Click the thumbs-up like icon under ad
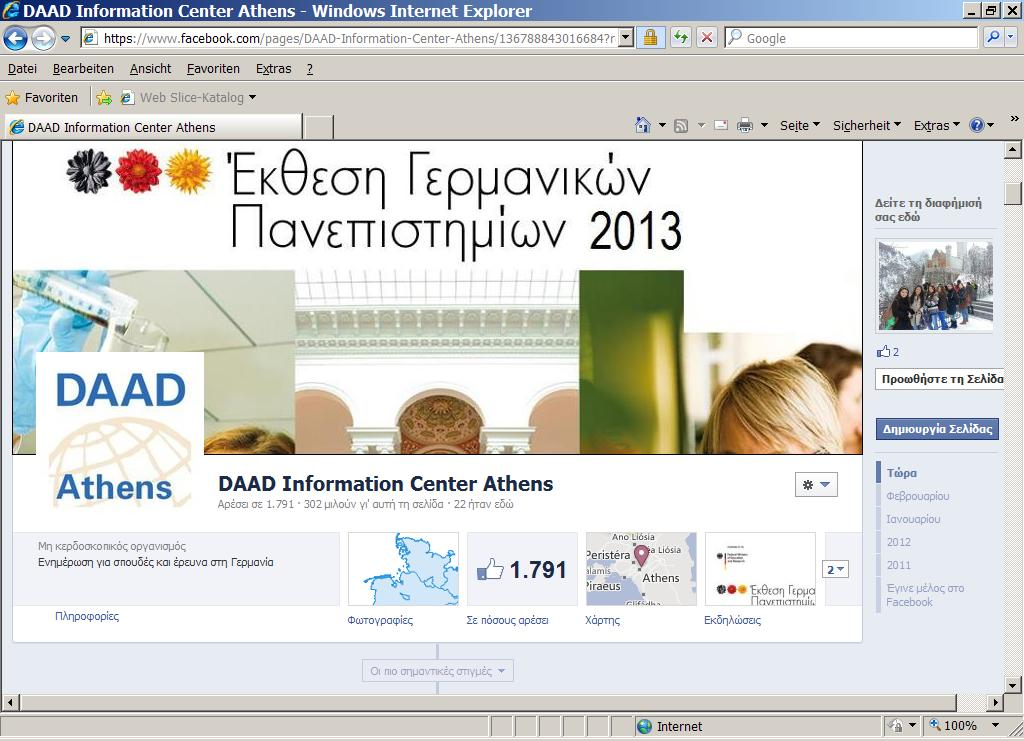Image resolution: width=1024 pixels, height=741 pixels. 883,351
